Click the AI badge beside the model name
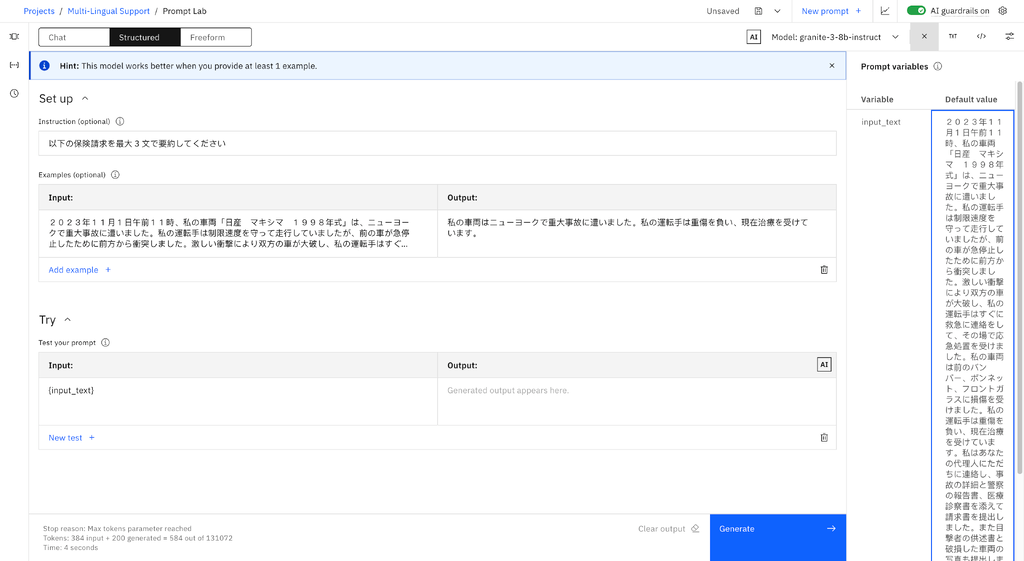Image resolution: width=1024 pixels, height=561 pixels. (x=754, y=37)
